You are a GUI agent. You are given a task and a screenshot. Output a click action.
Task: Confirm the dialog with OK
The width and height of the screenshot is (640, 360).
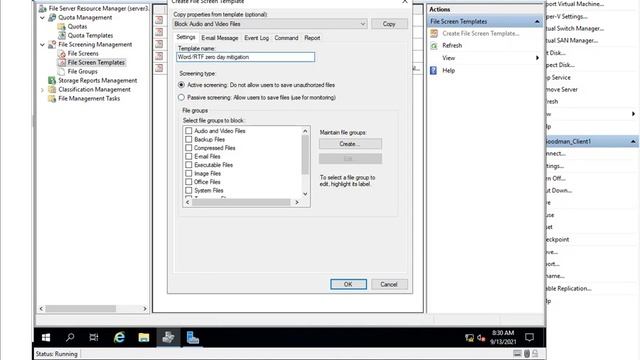point(348,284)
